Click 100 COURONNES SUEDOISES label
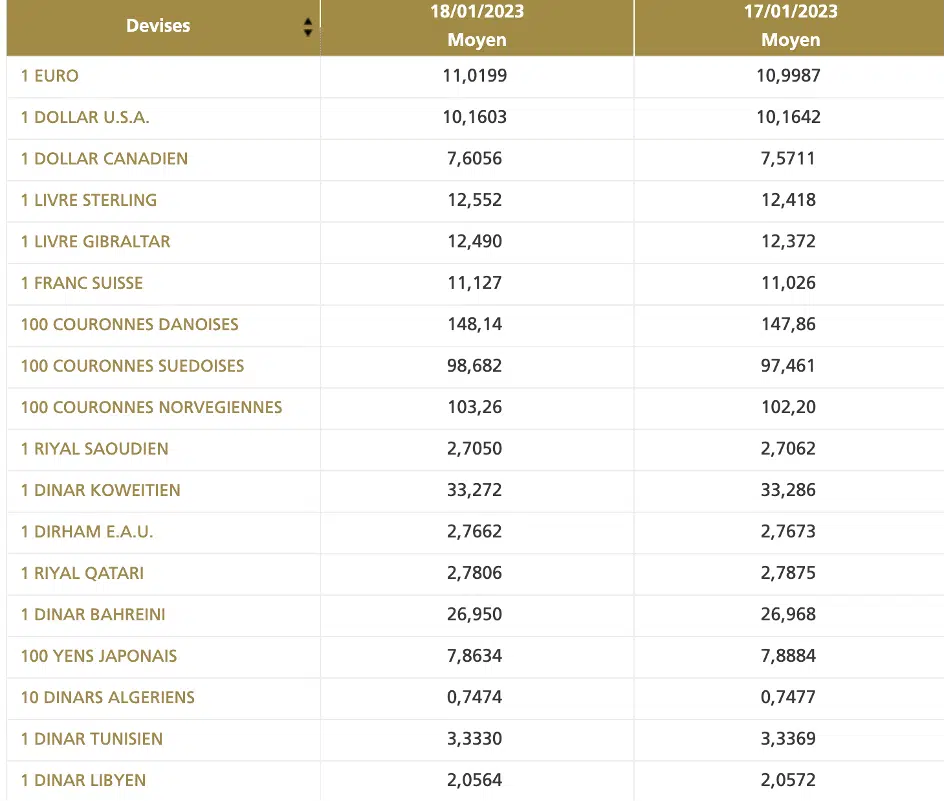Screen dimensions: 945x802 pyautogui.click(x=133, y=366)
